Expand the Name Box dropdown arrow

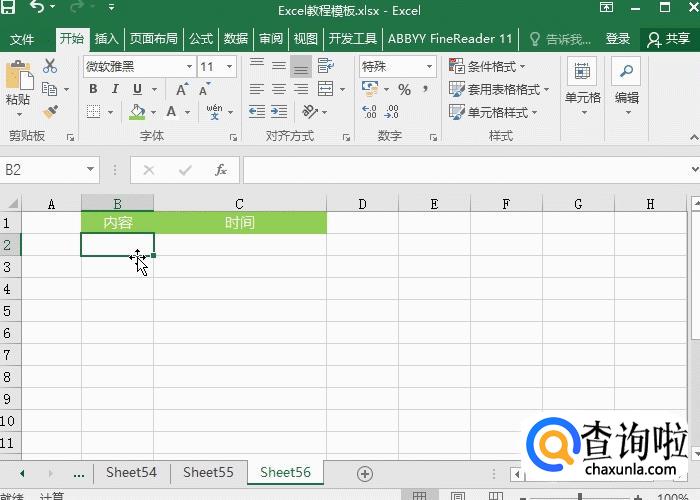(90, 169)
